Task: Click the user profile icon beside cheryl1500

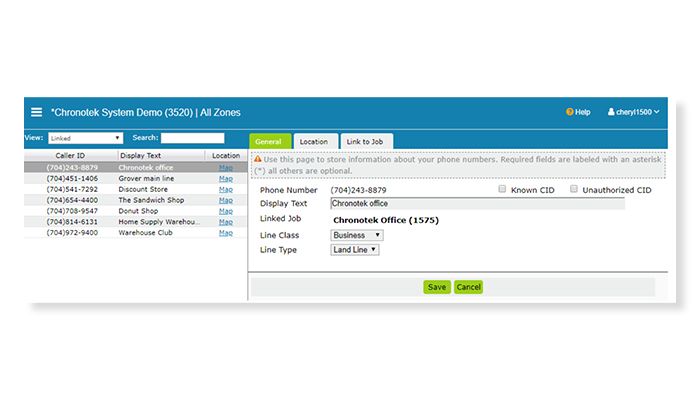Action: 611,112
